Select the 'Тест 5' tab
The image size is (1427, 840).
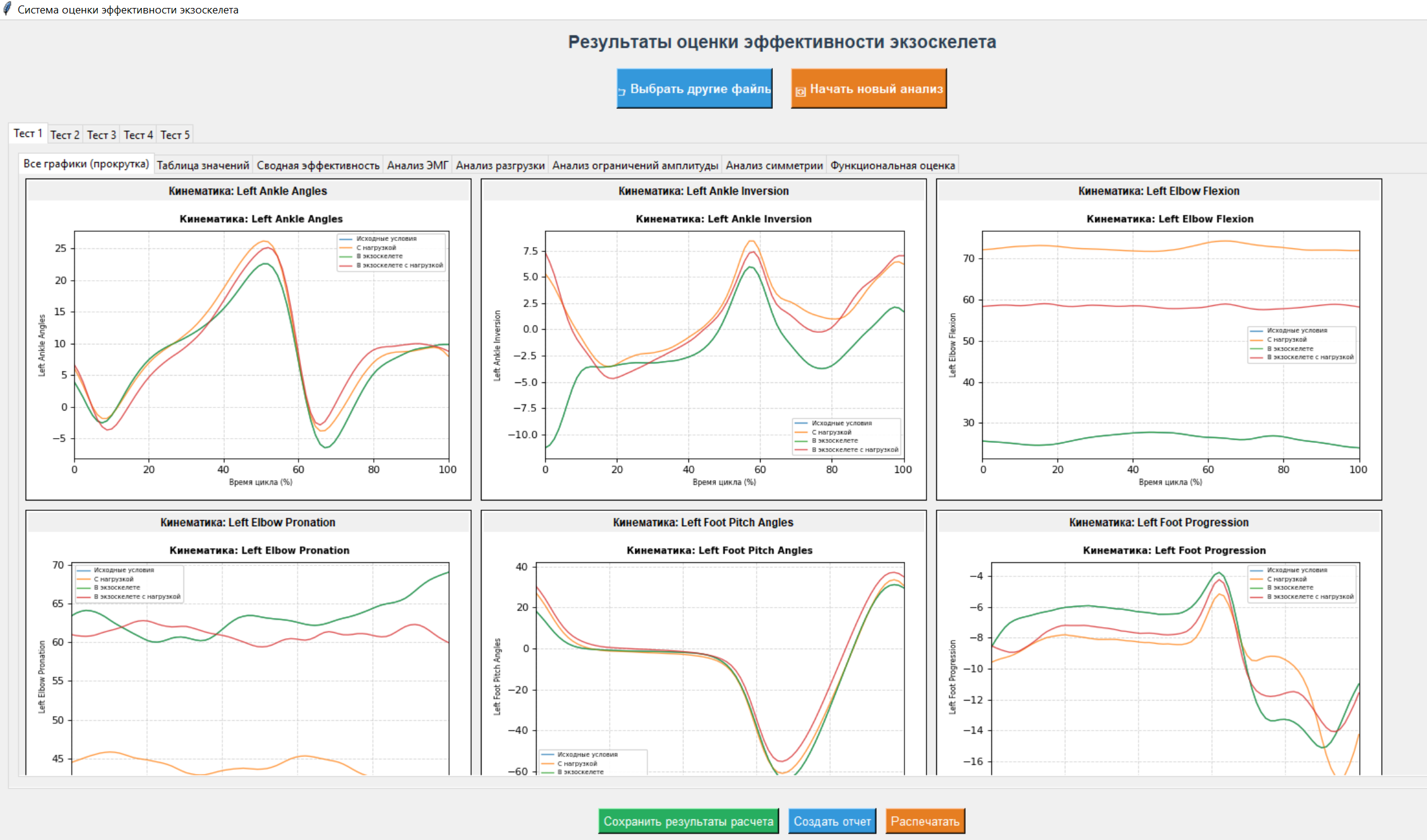175,135
